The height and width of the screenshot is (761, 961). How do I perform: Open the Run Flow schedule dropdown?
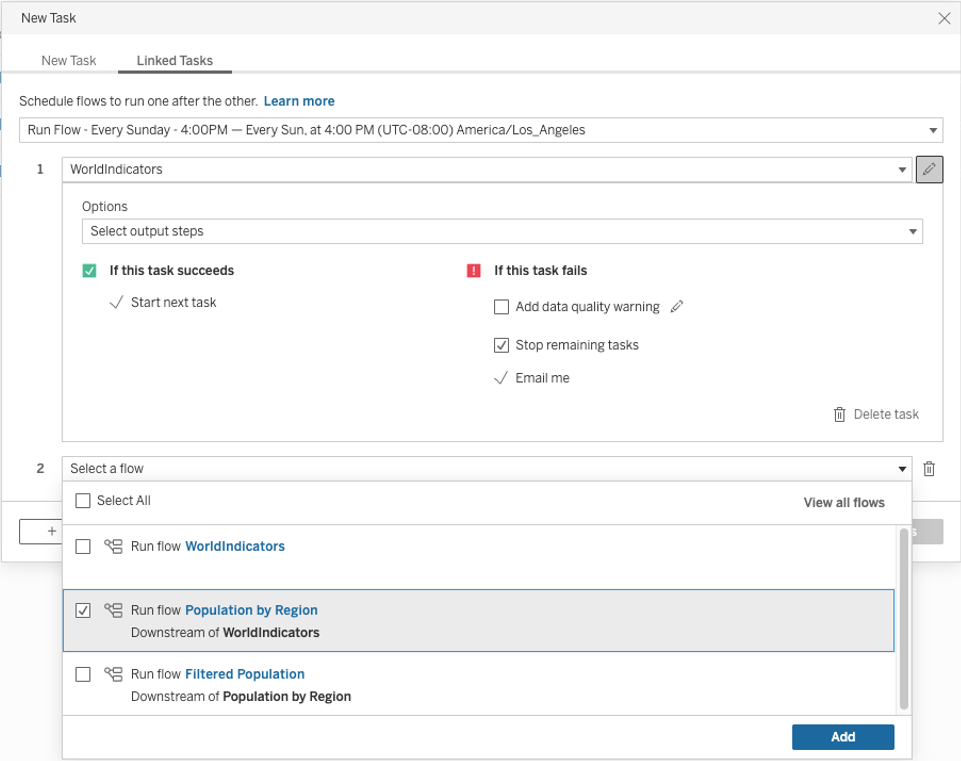tap(481, 130)
